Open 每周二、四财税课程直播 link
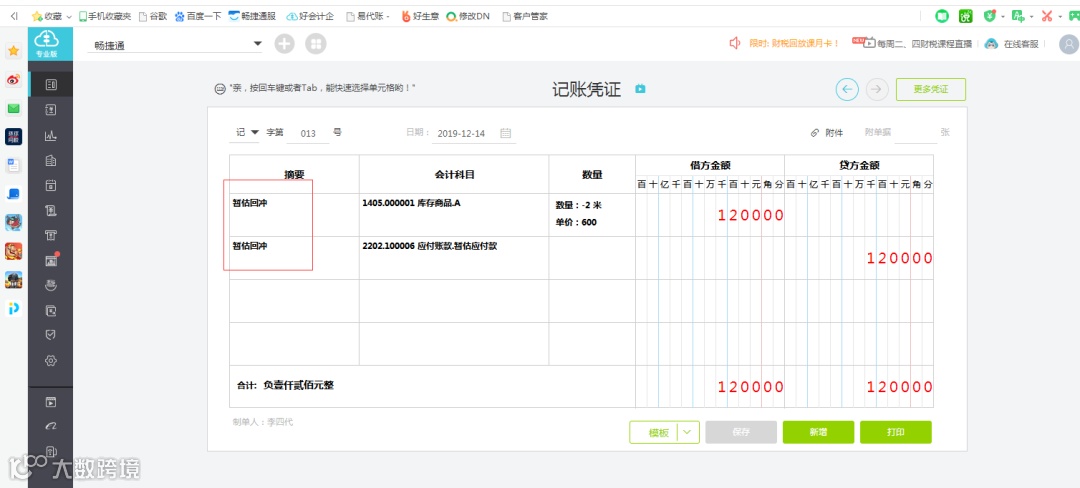The width and height of the screenshot is (1080, 488). pos(924,43)
